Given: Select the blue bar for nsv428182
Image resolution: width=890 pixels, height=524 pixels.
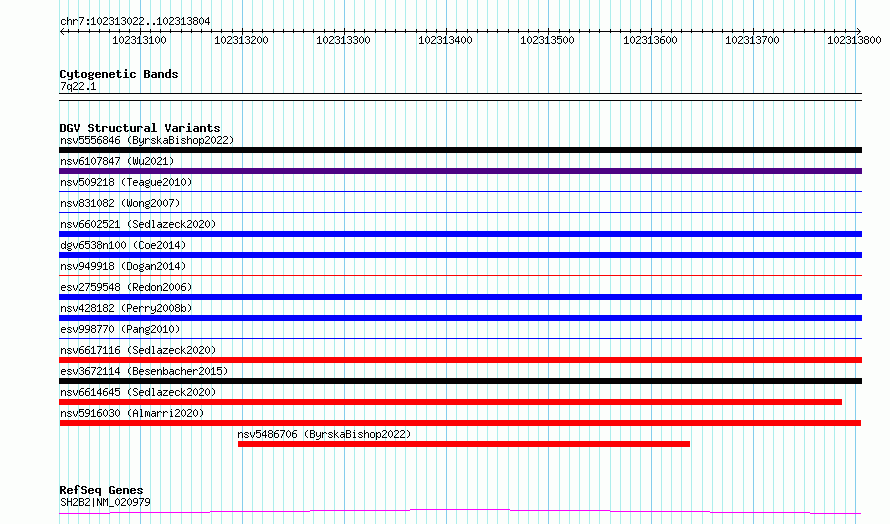Looking at the screenshot, I should click(x=460, y=318).
